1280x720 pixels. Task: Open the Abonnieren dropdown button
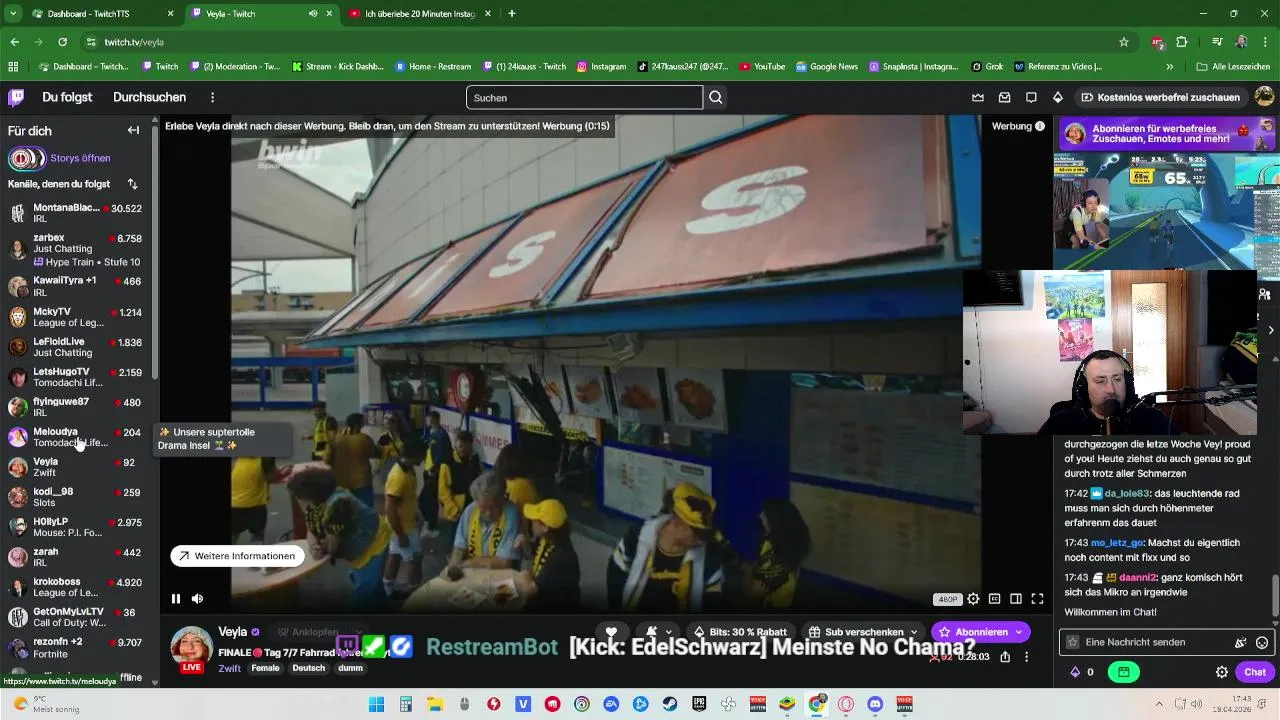pos(980,632)
